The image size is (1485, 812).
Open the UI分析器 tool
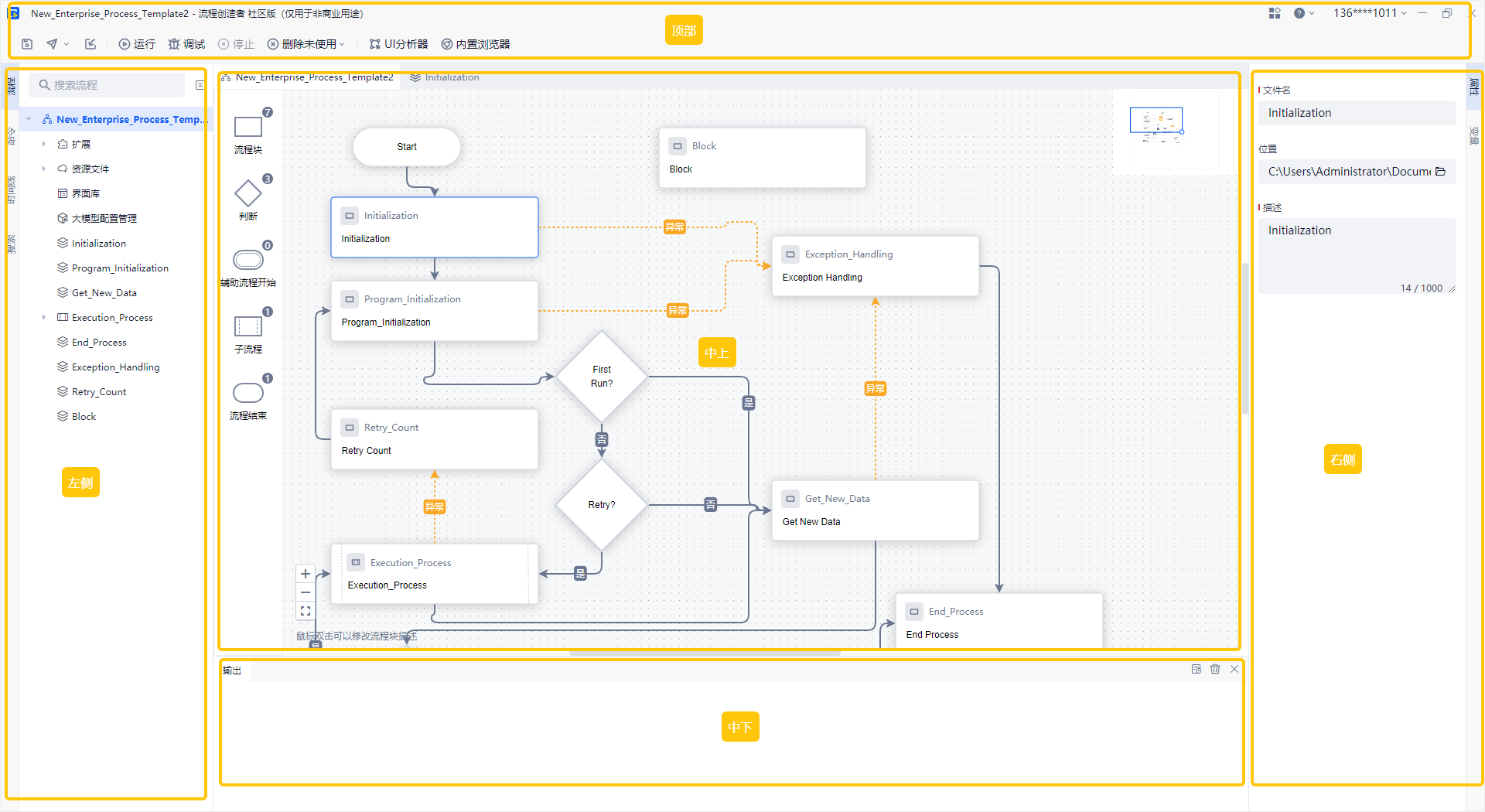(398, 44)
